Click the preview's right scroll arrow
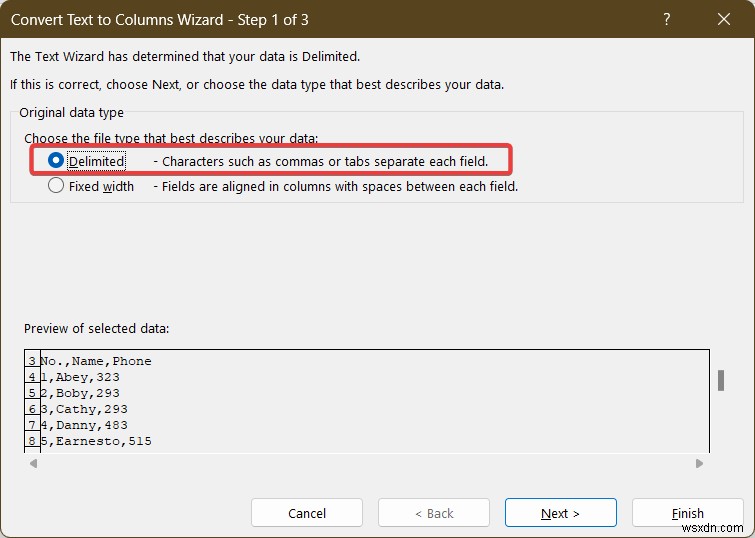Viewport: 755px width, 538px height. point(699,463)
